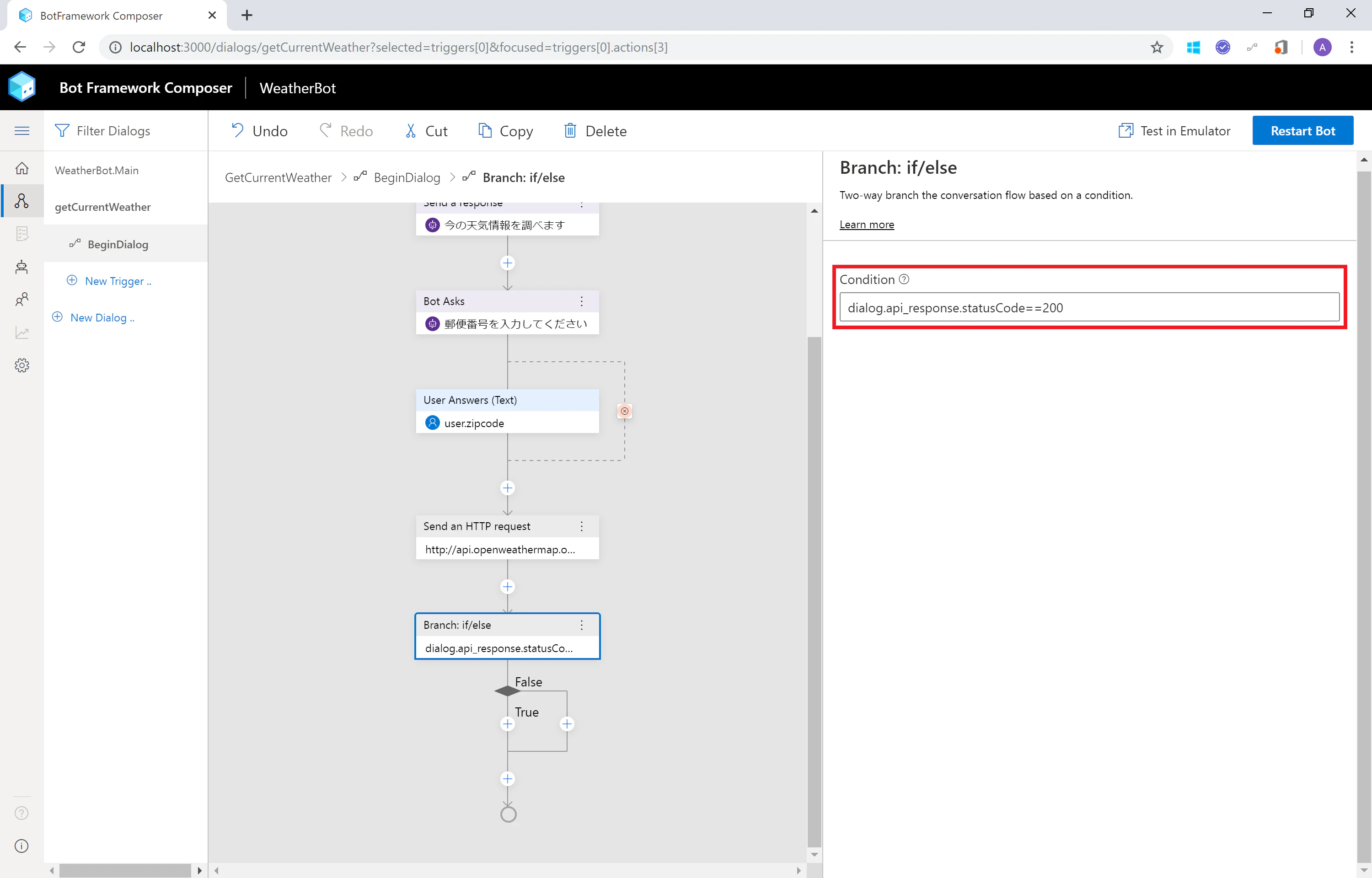Bookmark this page with star icon
Screen dimensions: 1372x878
click(1157, 47)
